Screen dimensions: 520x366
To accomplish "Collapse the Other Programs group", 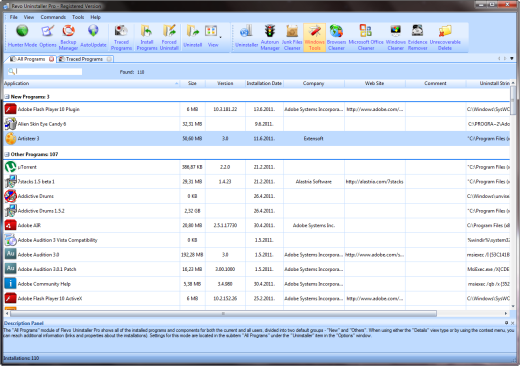I will 7,154.
